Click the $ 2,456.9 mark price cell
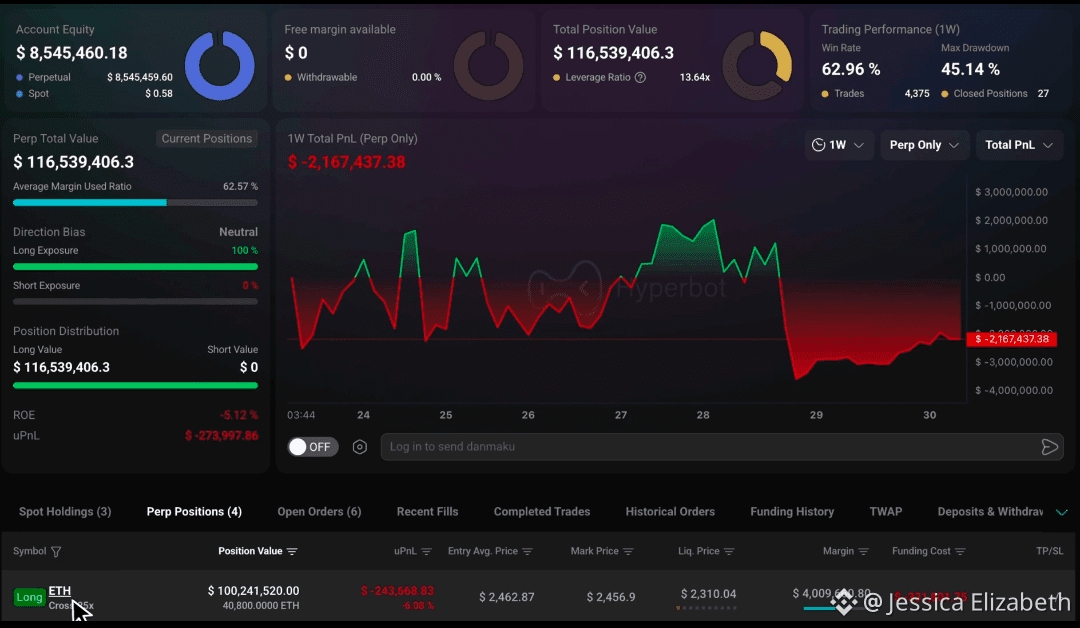Viewport: 1080px width, 628px height. [x=611, y=597]
